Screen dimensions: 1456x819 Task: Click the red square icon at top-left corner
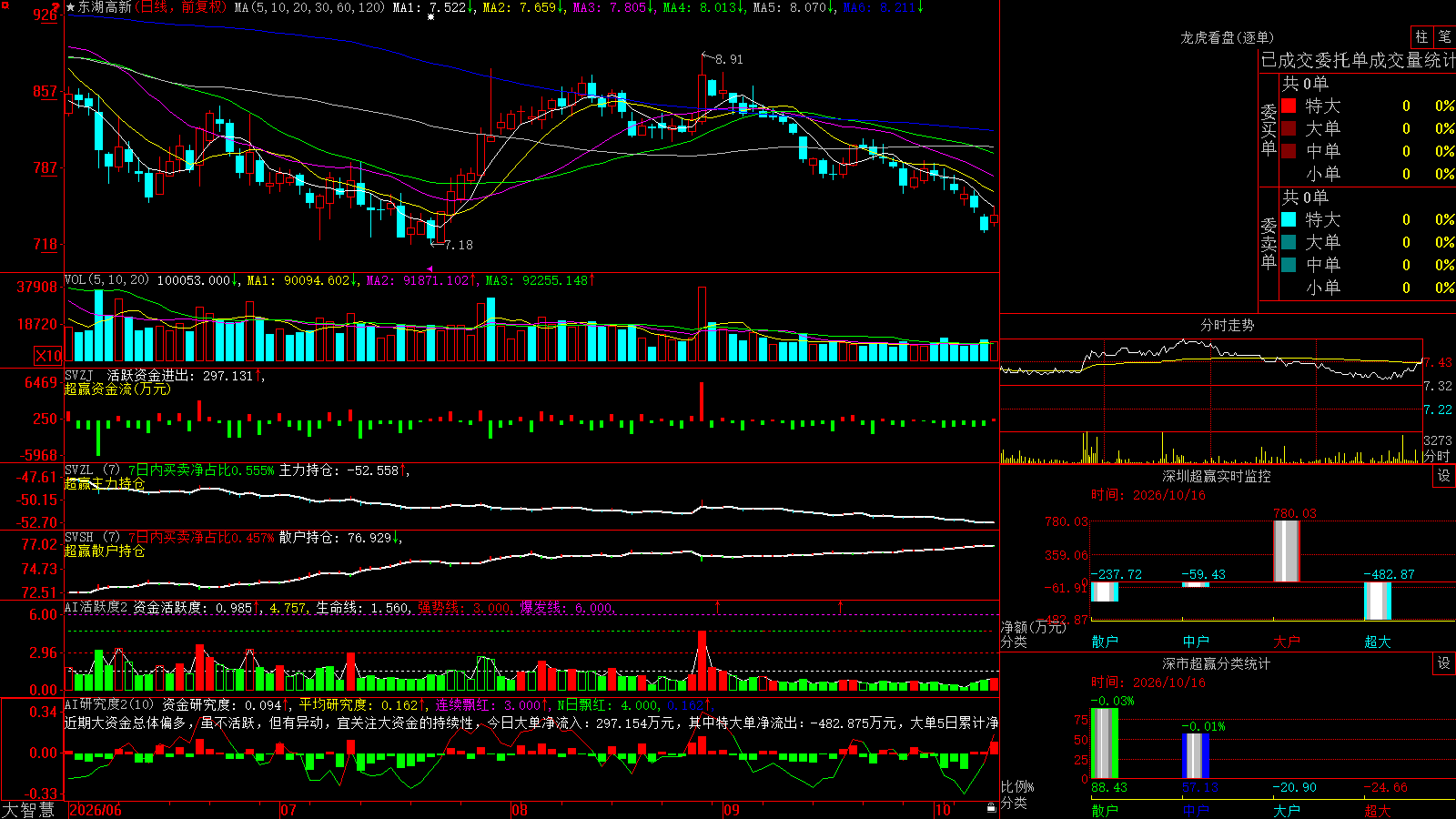pyautogui.click(x=4, y=5)
